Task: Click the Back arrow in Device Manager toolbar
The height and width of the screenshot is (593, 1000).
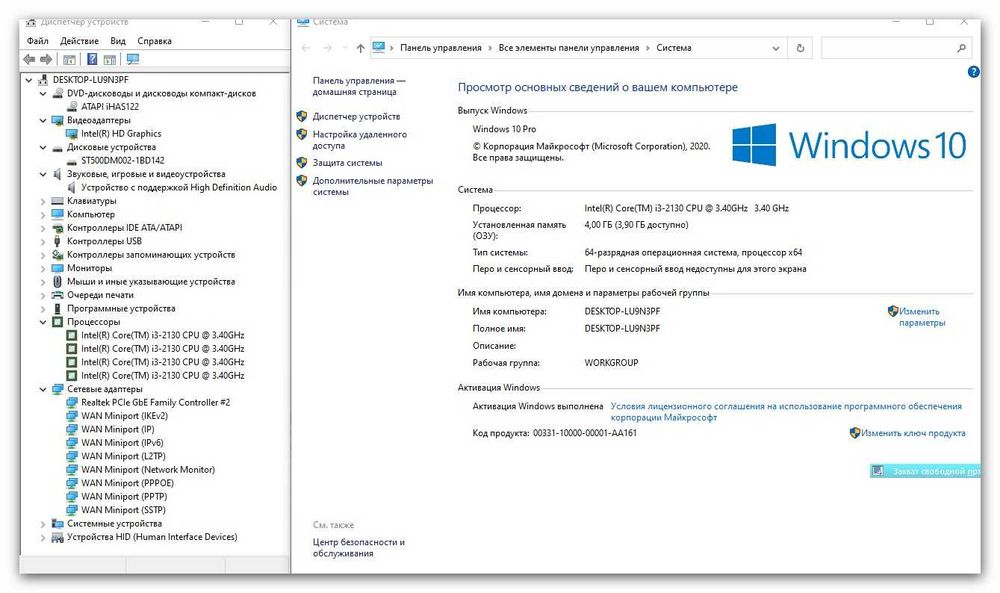Action: coord(29,59)
